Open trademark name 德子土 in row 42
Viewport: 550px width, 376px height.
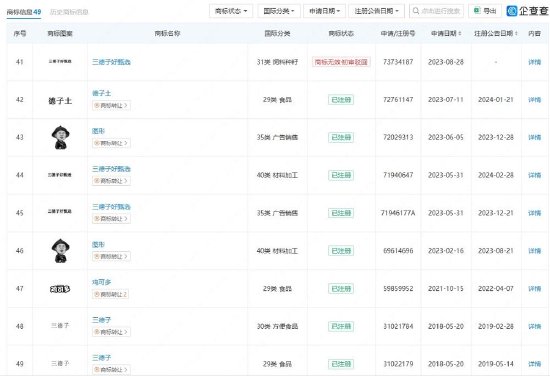pos(101,93)
